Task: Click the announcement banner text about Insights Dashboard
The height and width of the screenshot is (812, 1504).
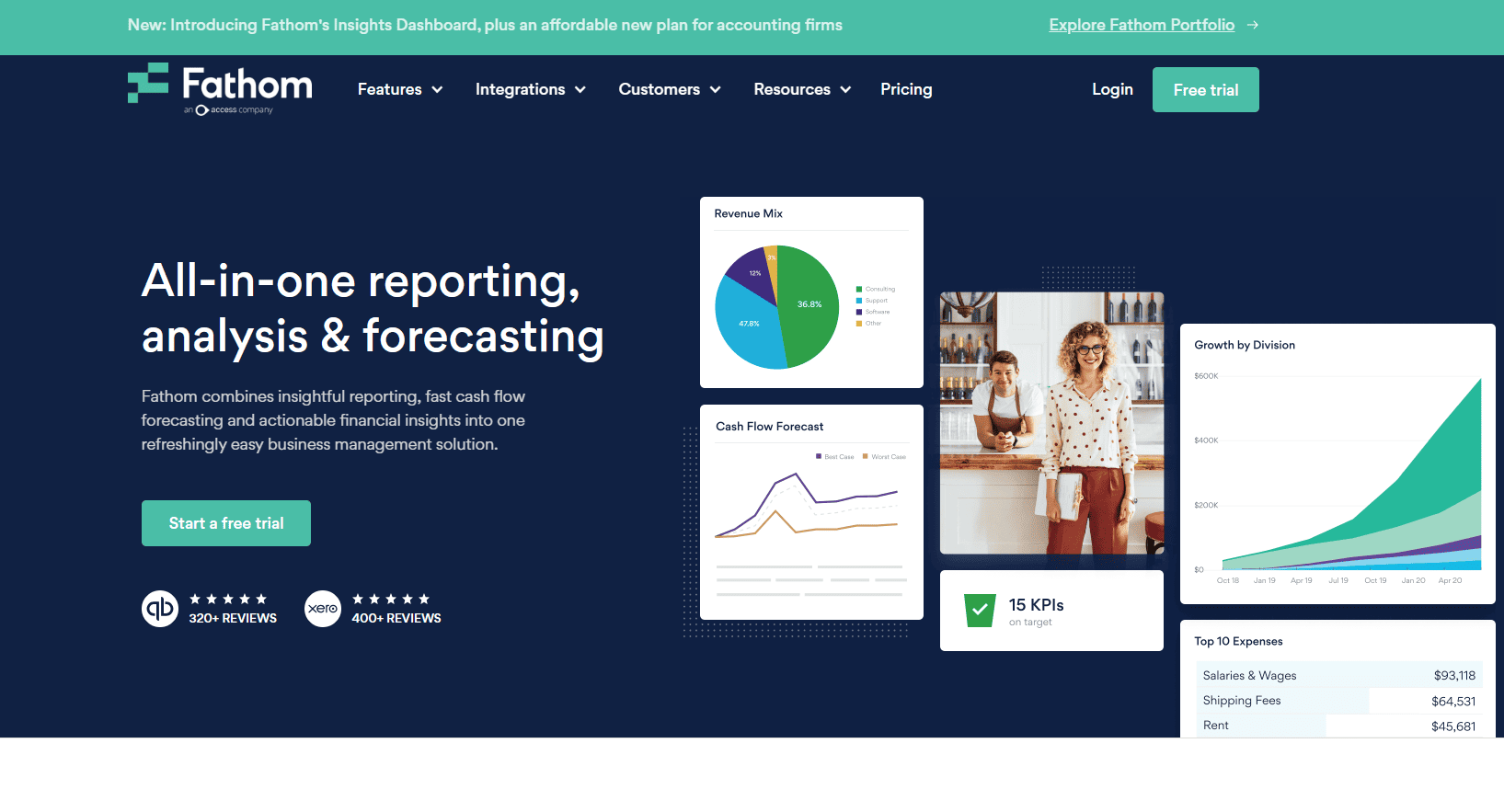Action: point(485,25)
